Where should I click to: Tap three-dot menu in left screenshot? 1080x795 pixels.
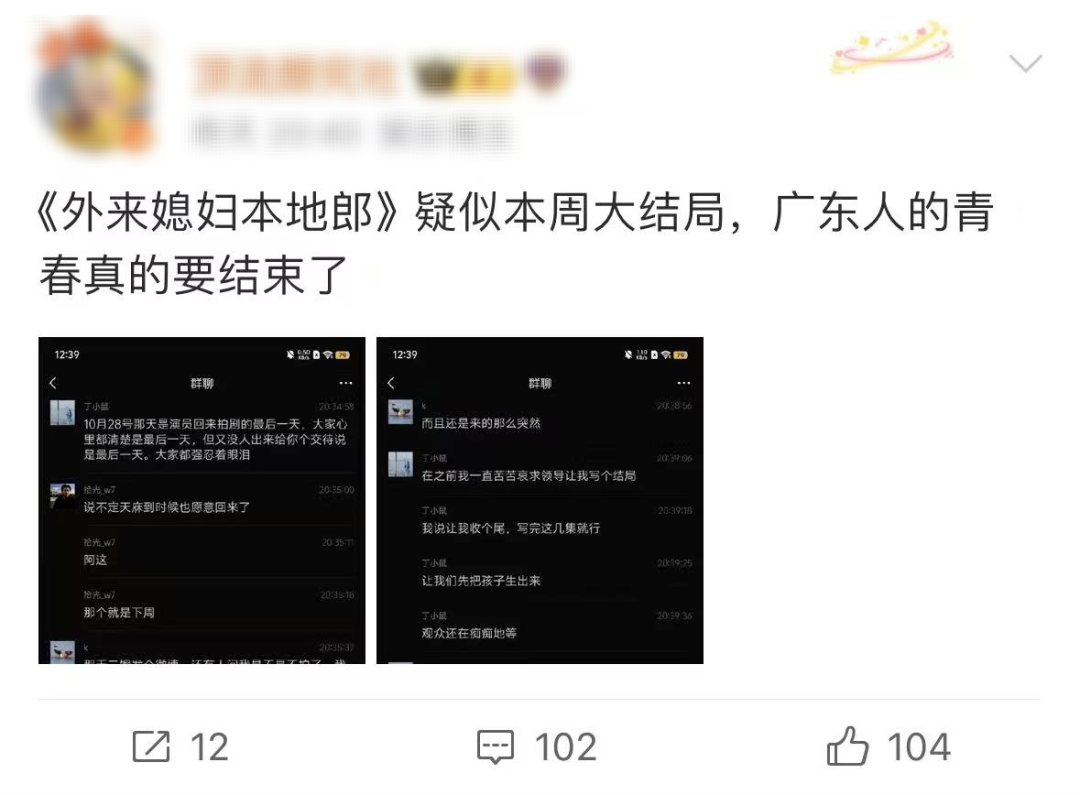coord(346,383)
